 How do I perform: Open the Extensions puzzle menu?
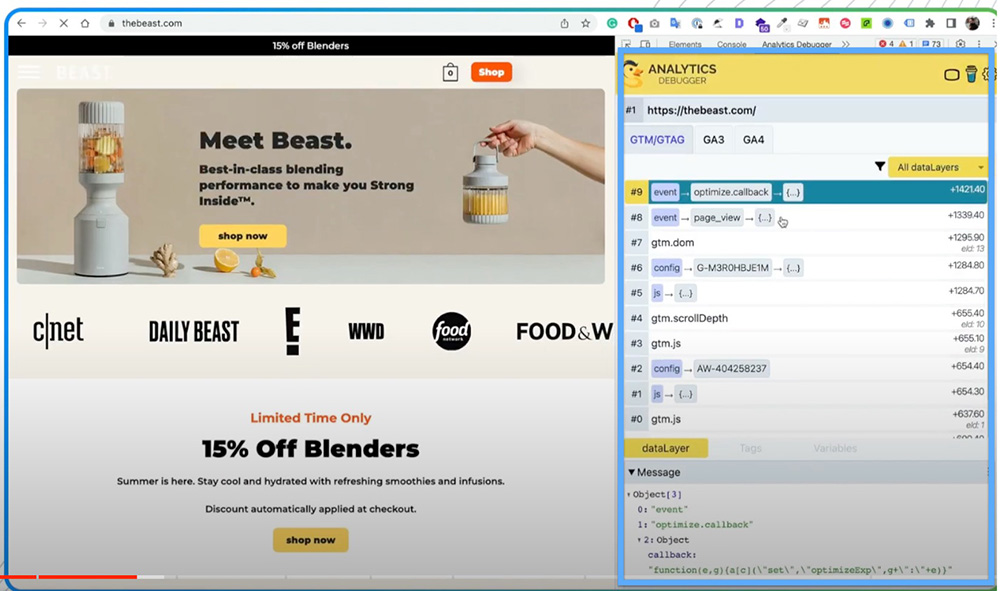[x=930, y=24]
